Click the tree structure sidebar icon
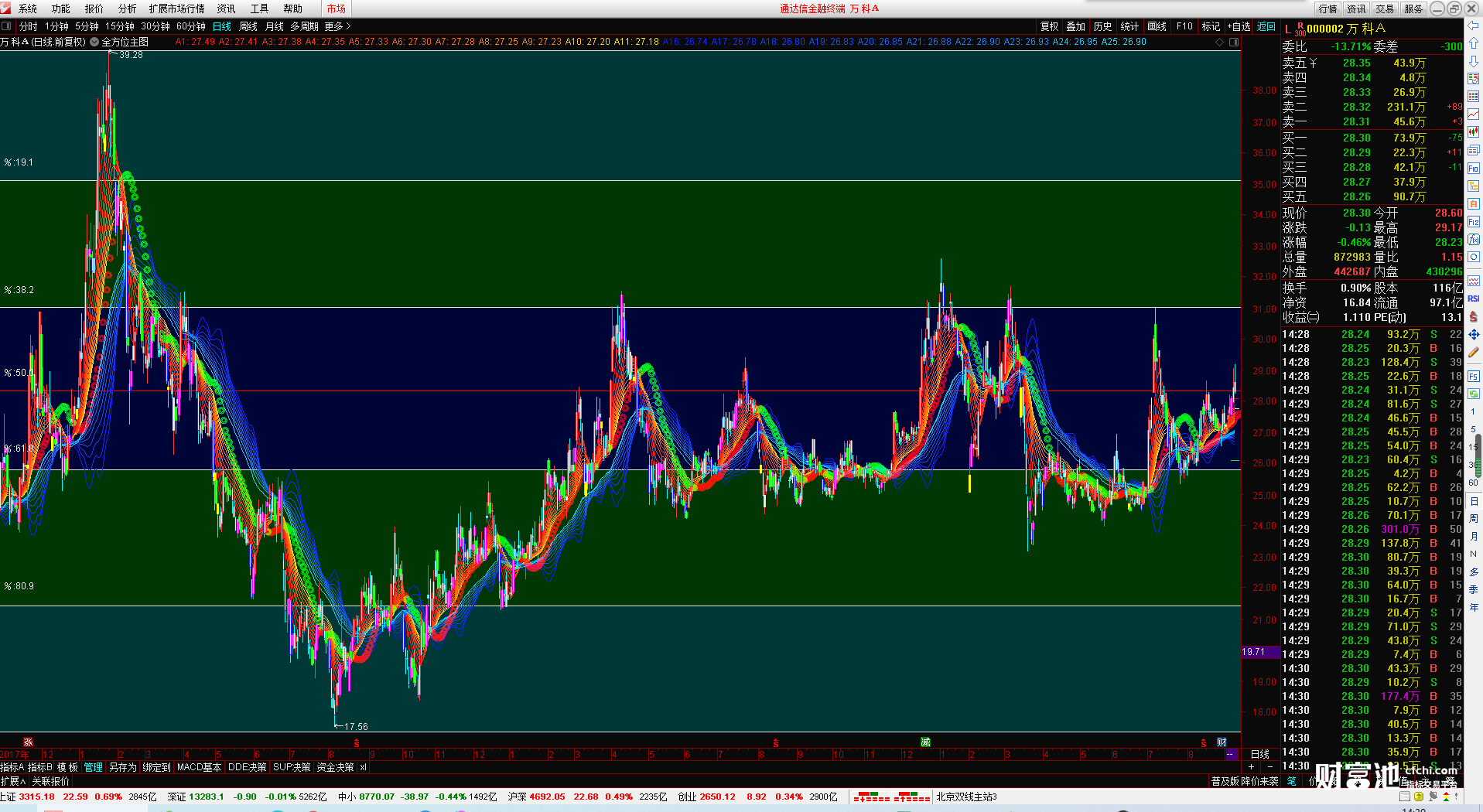This screenshot has width=1483, height=812. pyautogui.click(x=1474, y=186)
